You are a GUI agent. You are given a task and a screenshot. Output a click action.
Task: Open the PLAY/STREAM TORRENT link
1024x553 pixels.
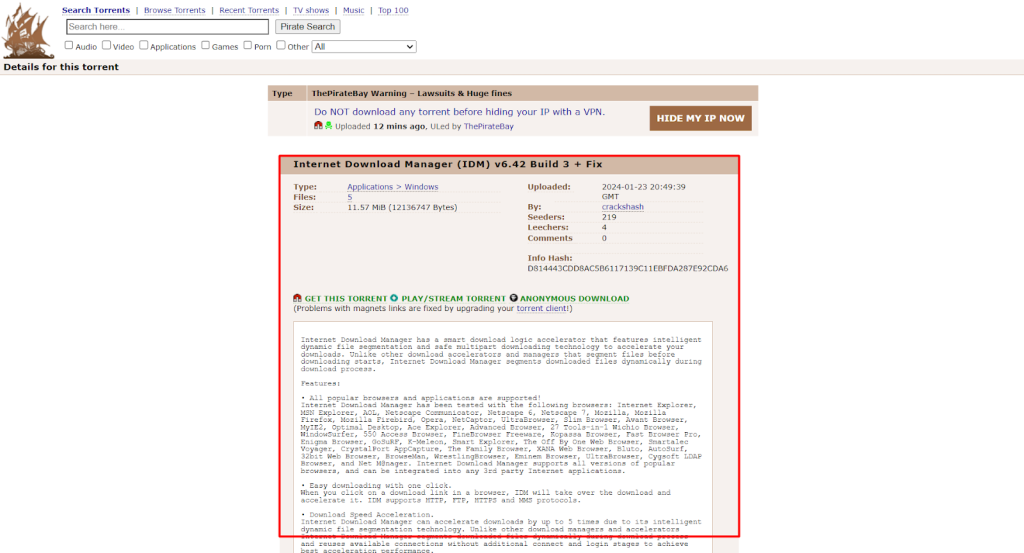tap(453, 298)
